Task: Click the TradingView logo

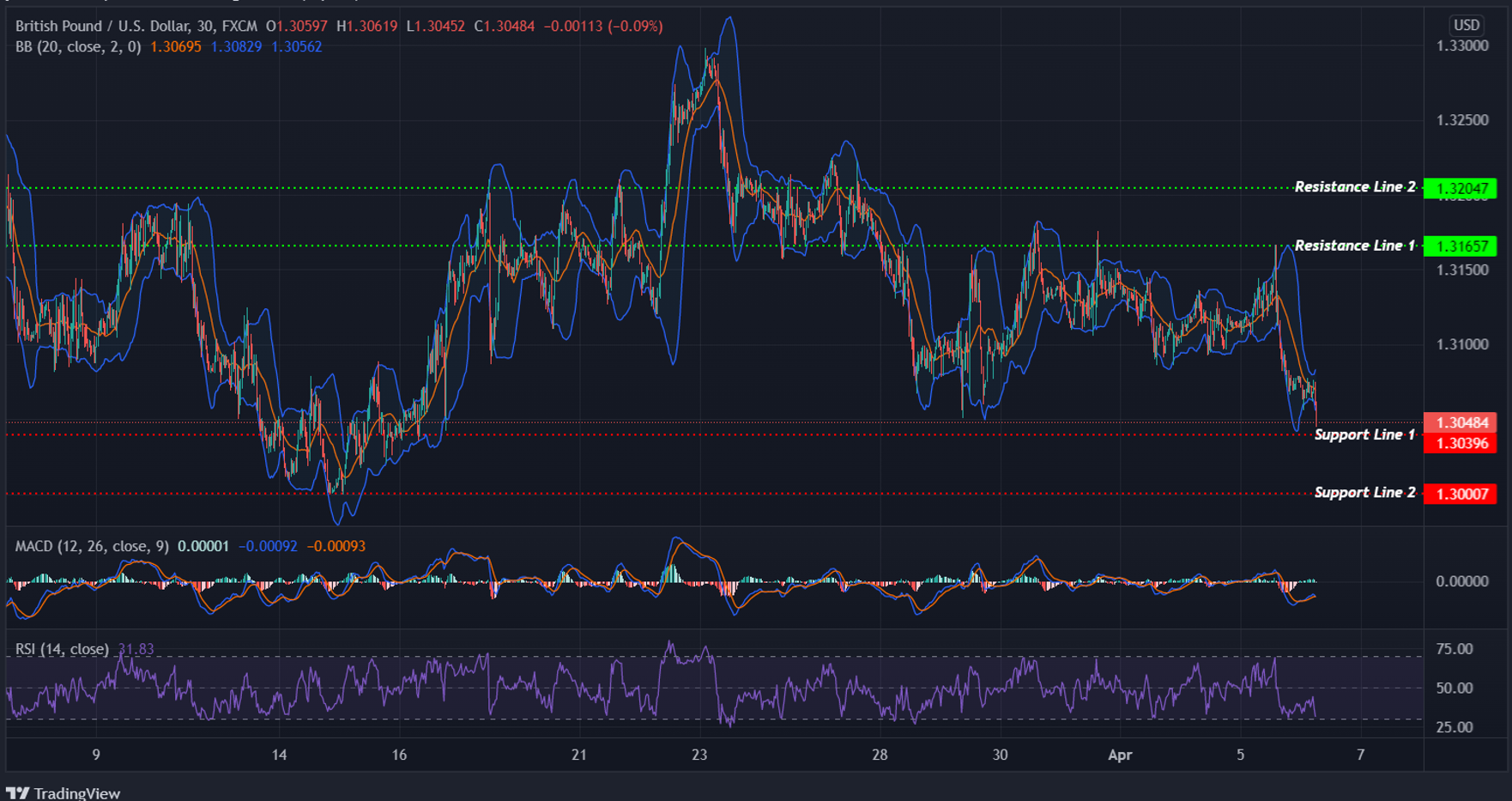Action: pos(64,792)
